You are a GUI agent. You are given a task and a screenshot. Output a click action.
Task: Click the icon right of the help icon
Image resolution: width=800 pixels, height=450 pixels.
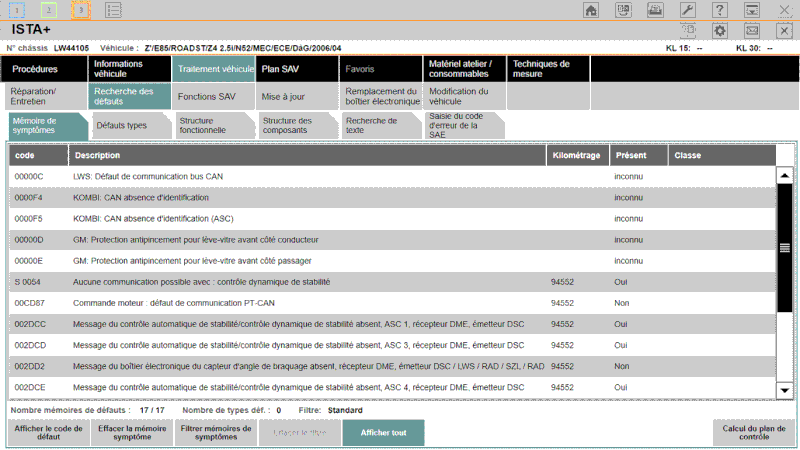point(752,10)
